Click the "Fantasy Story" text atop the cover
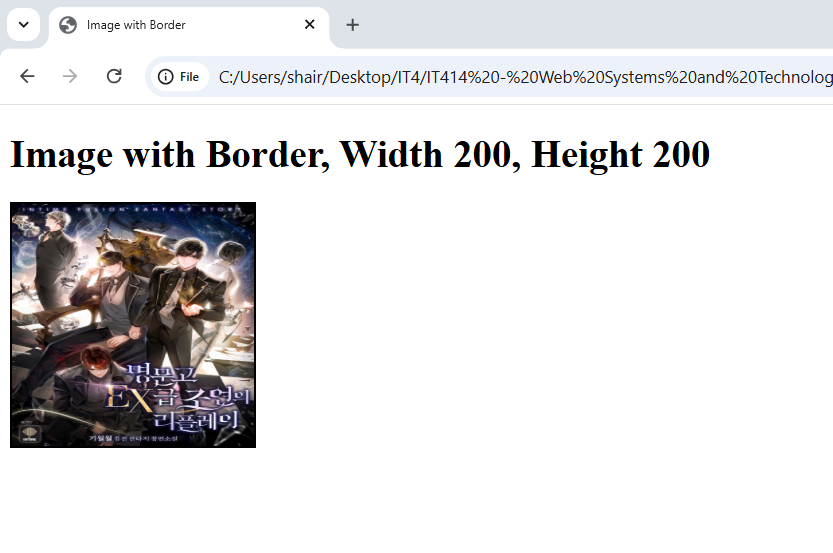 pyautogui.click(x=190, y=209)
